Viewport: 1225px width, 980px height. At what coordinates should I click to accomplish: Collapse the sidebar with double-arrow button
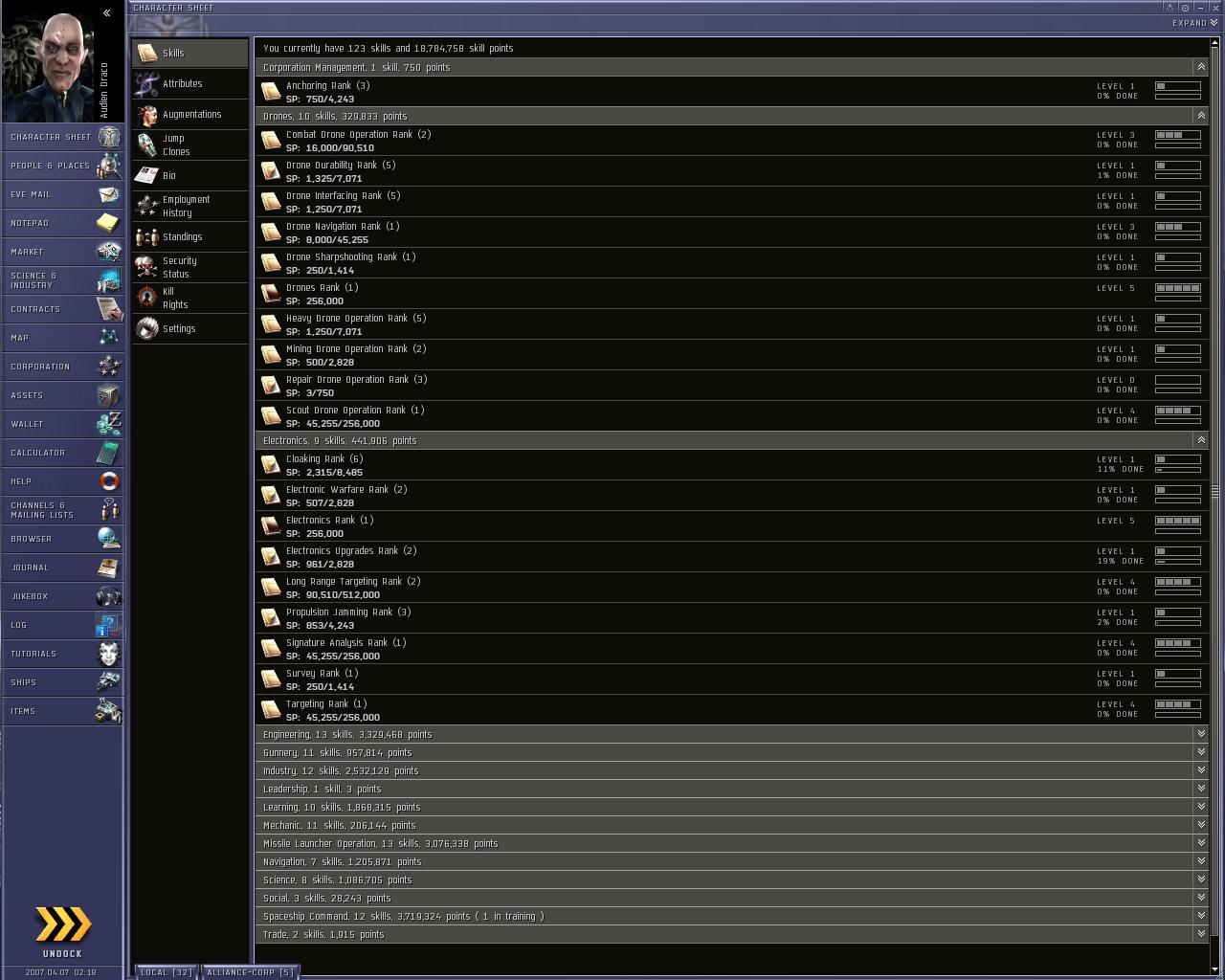[106, 13]
